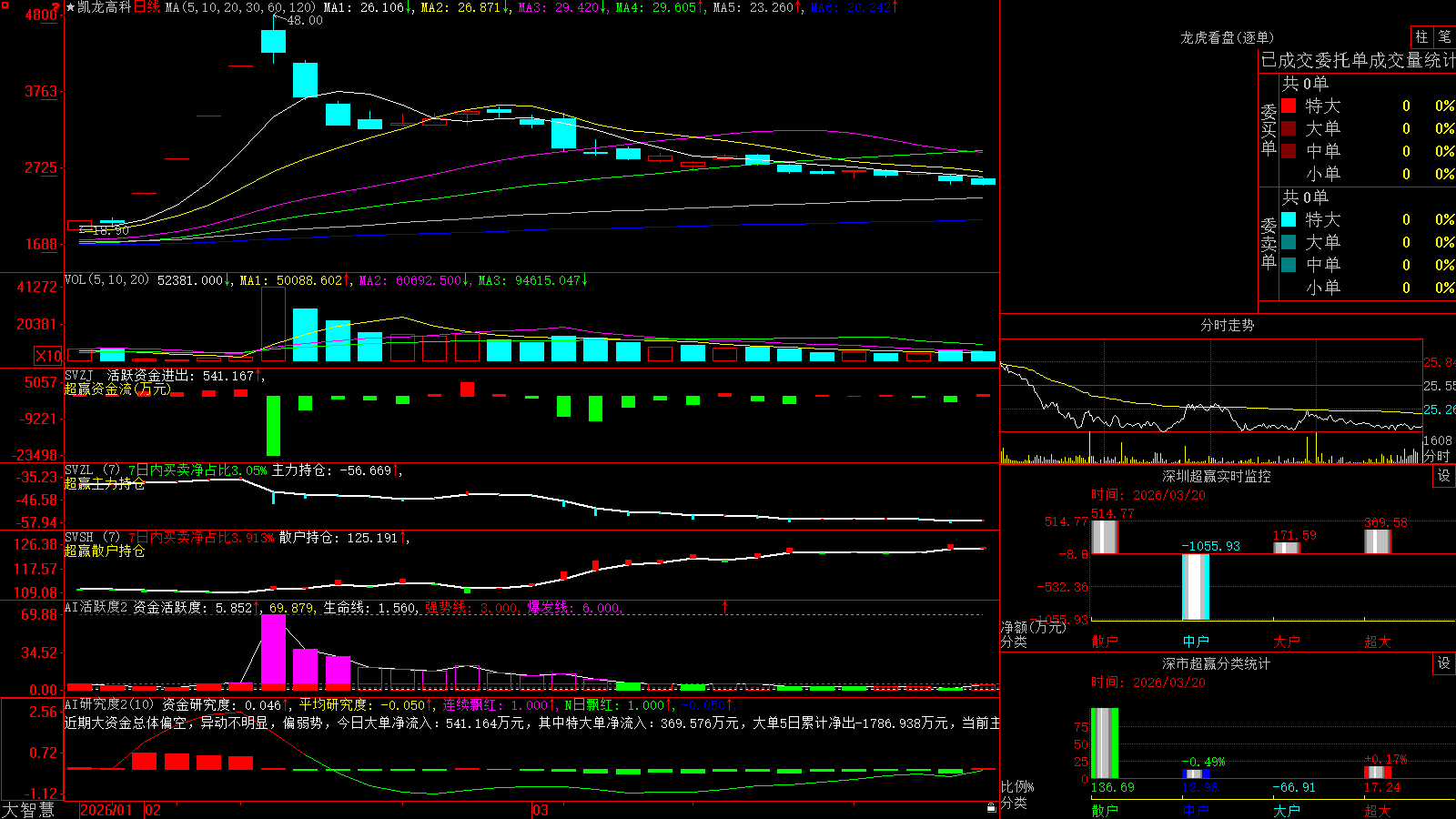Click the MA5: 23.260 value
The image size is (1456, 819).
click(x=757, y=7)
